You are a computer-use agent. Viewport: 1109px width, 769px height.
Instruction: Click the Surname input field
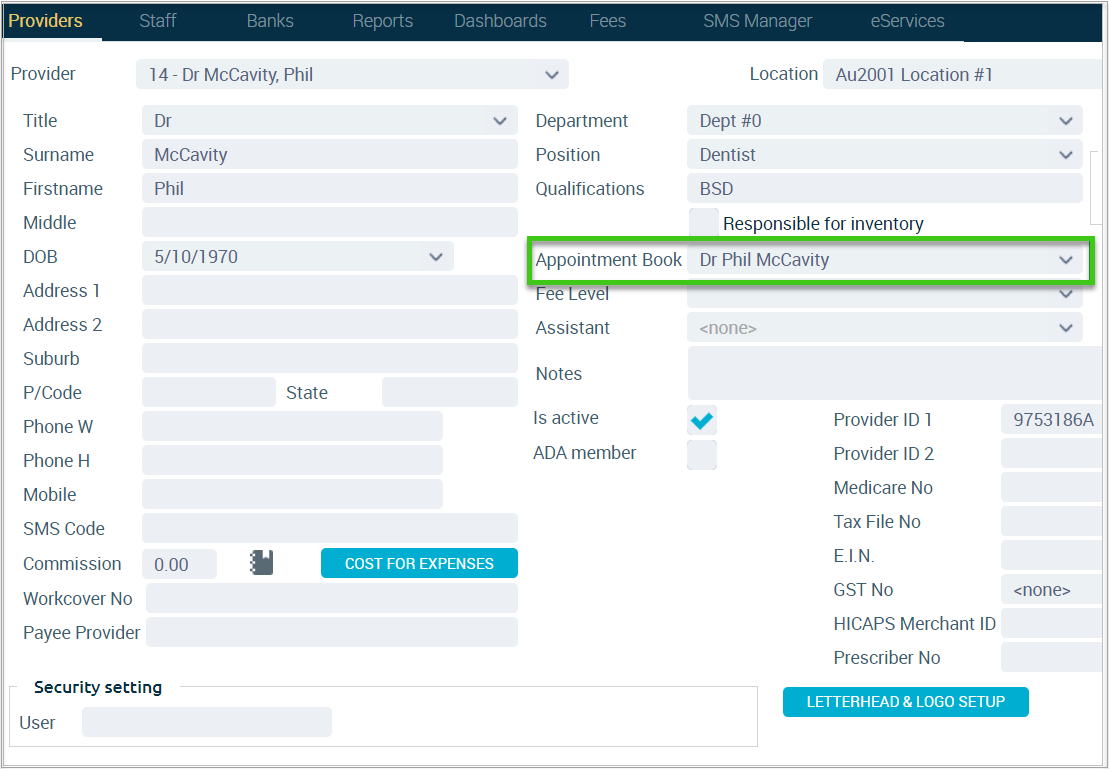point(330,154)
